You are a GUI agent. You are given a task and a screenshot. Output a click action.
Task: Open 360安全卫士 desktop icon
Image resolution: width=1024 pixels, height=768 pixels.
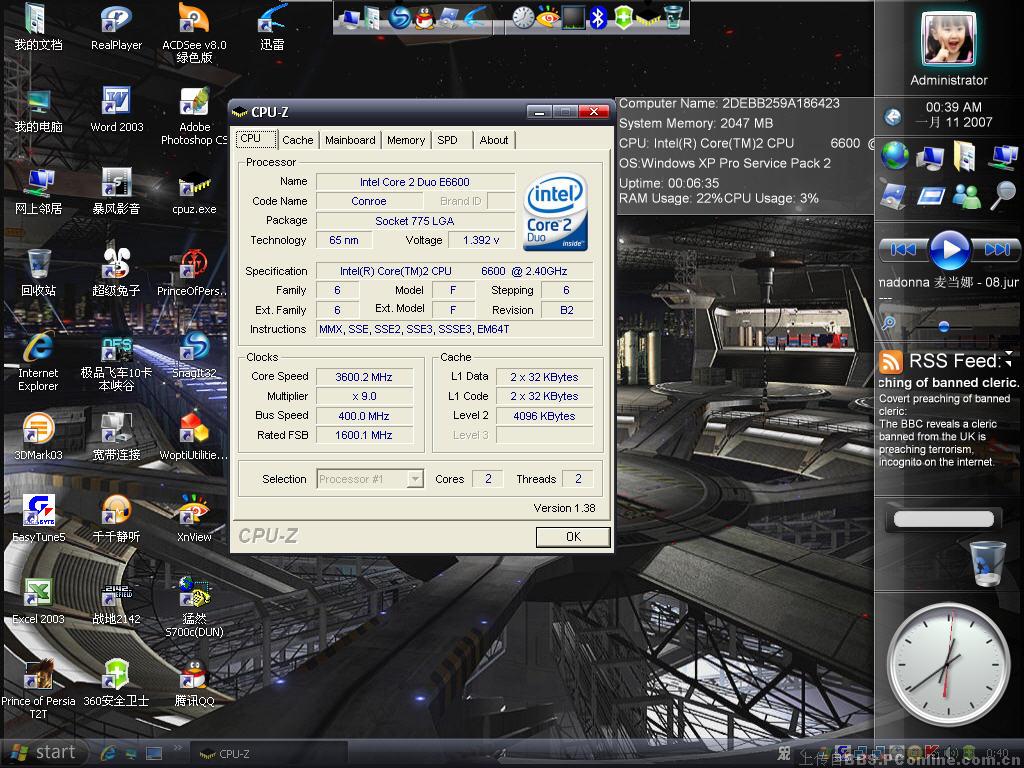pos(116,683)
